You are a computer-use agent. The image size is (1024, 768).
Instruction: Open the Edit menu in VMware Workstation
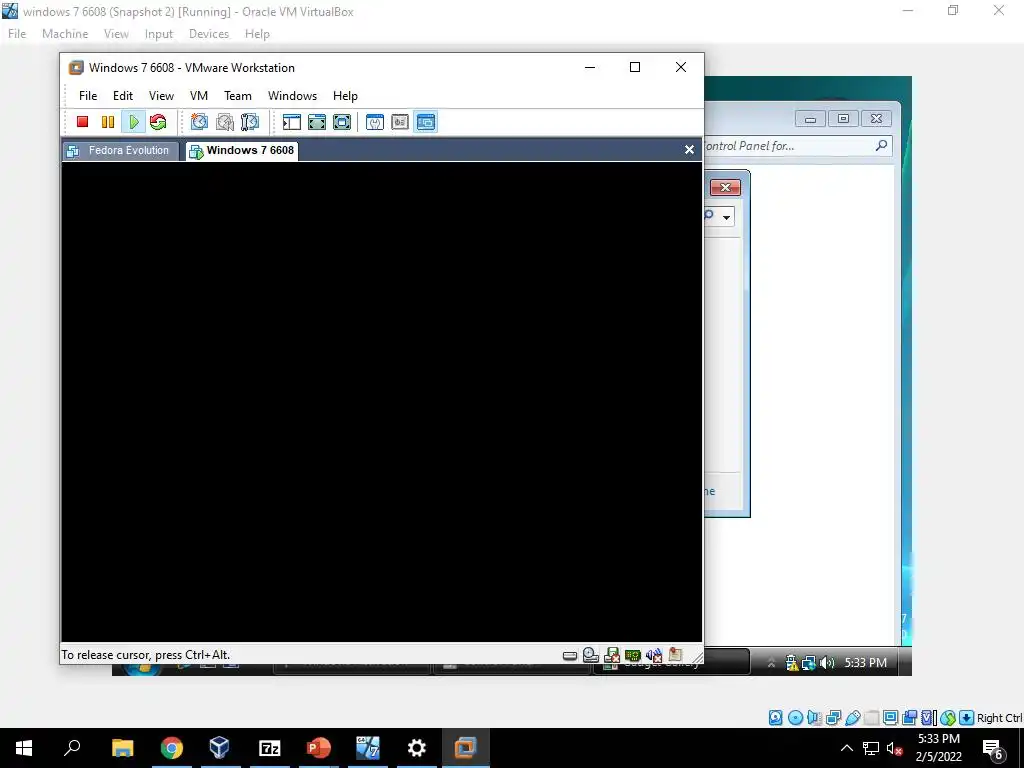click(123, 96)
